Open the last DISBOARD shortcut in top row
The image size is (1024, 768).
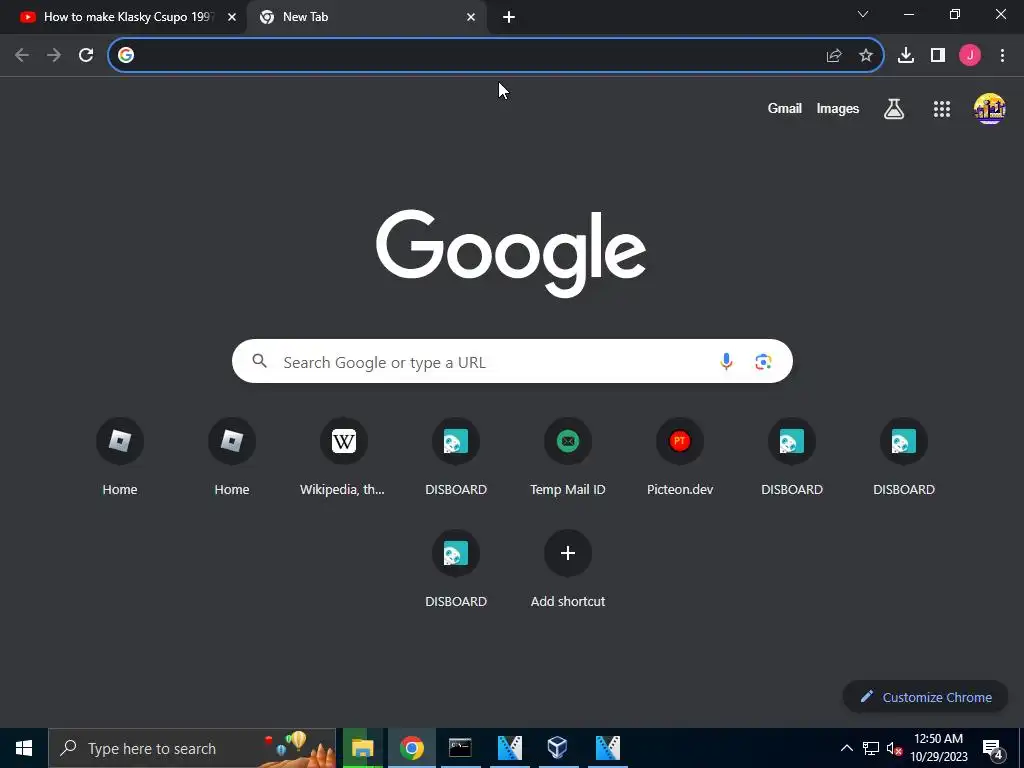(x=904, y=456)
